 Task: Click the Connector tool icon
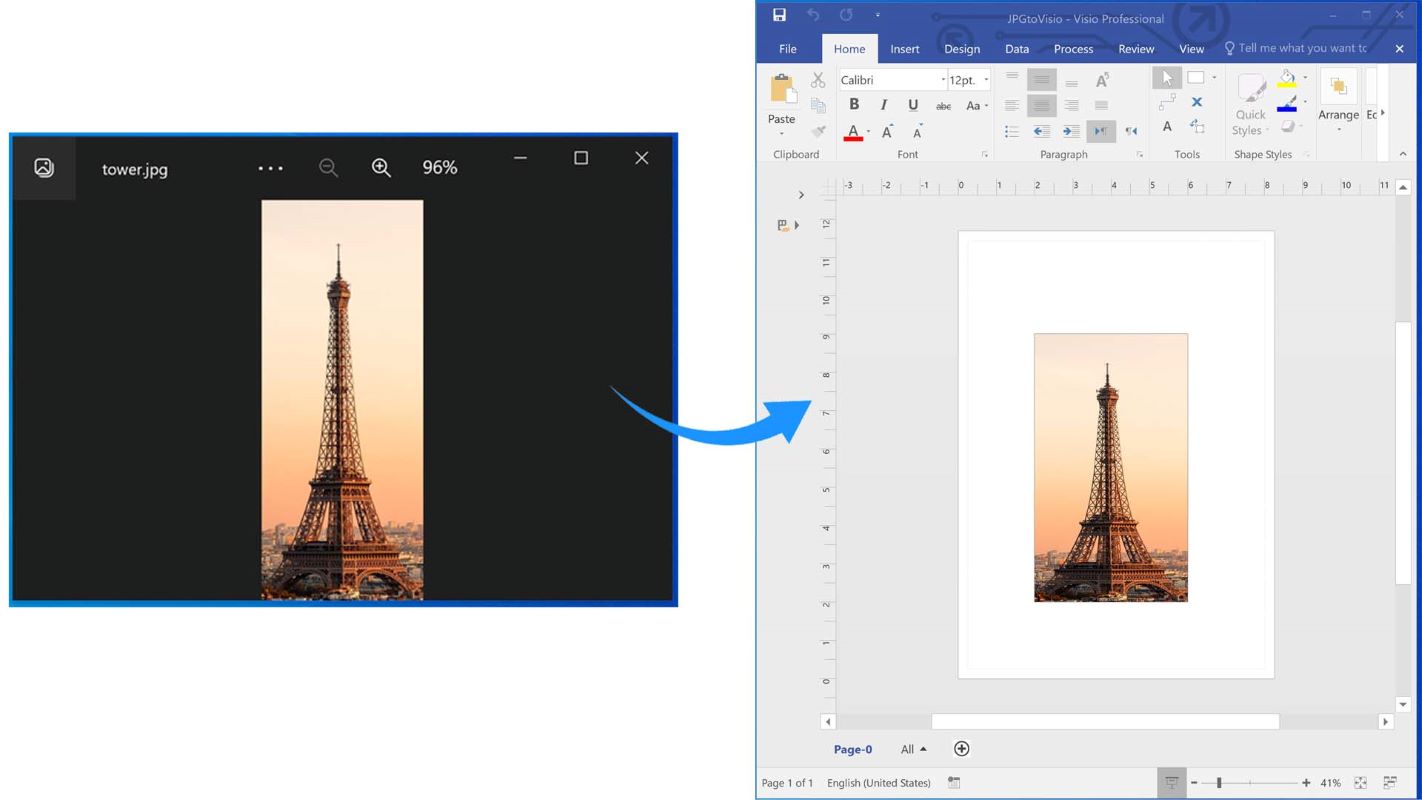(1166, 102)
